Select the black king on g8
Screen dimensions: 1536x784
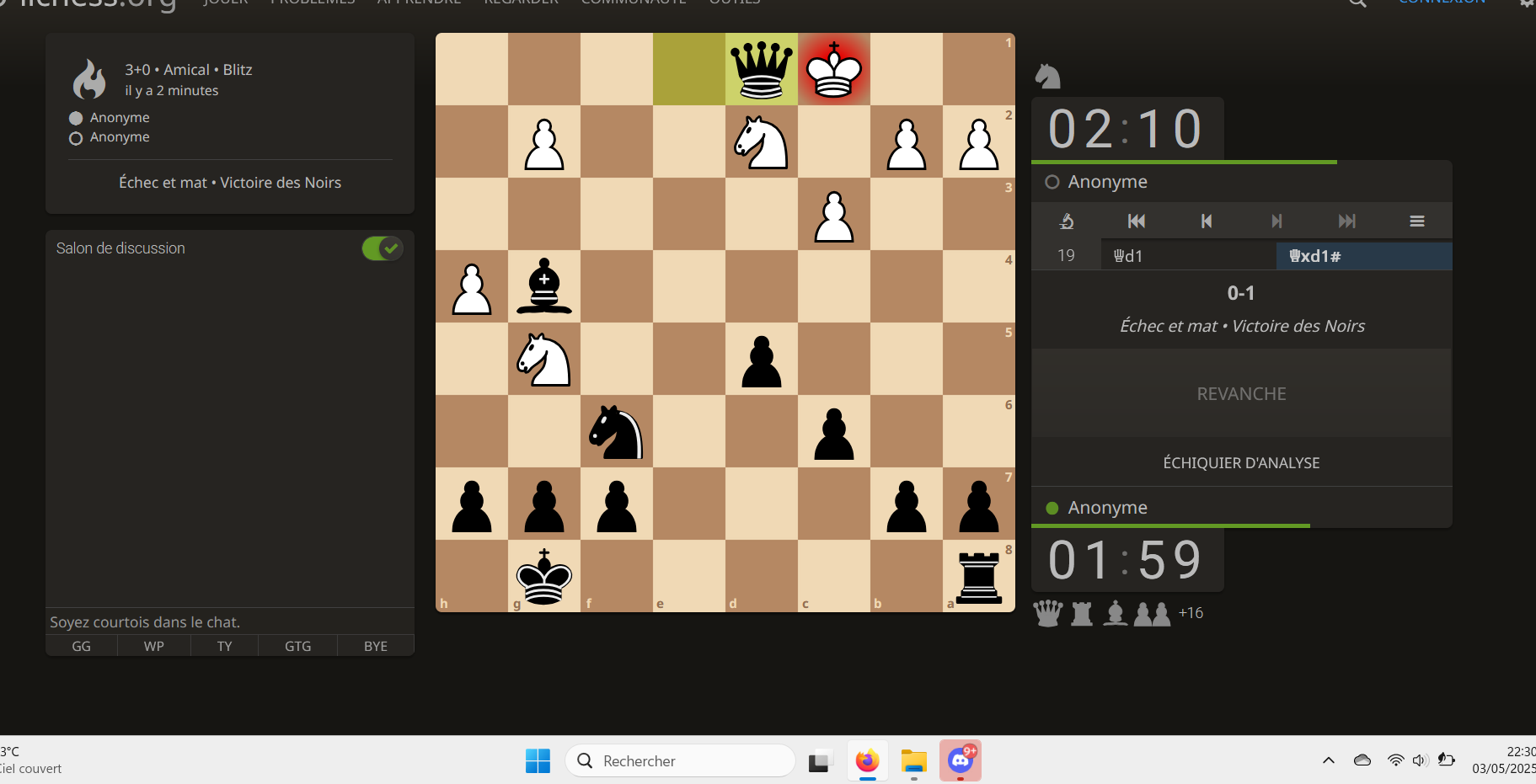tap(544, 576)
